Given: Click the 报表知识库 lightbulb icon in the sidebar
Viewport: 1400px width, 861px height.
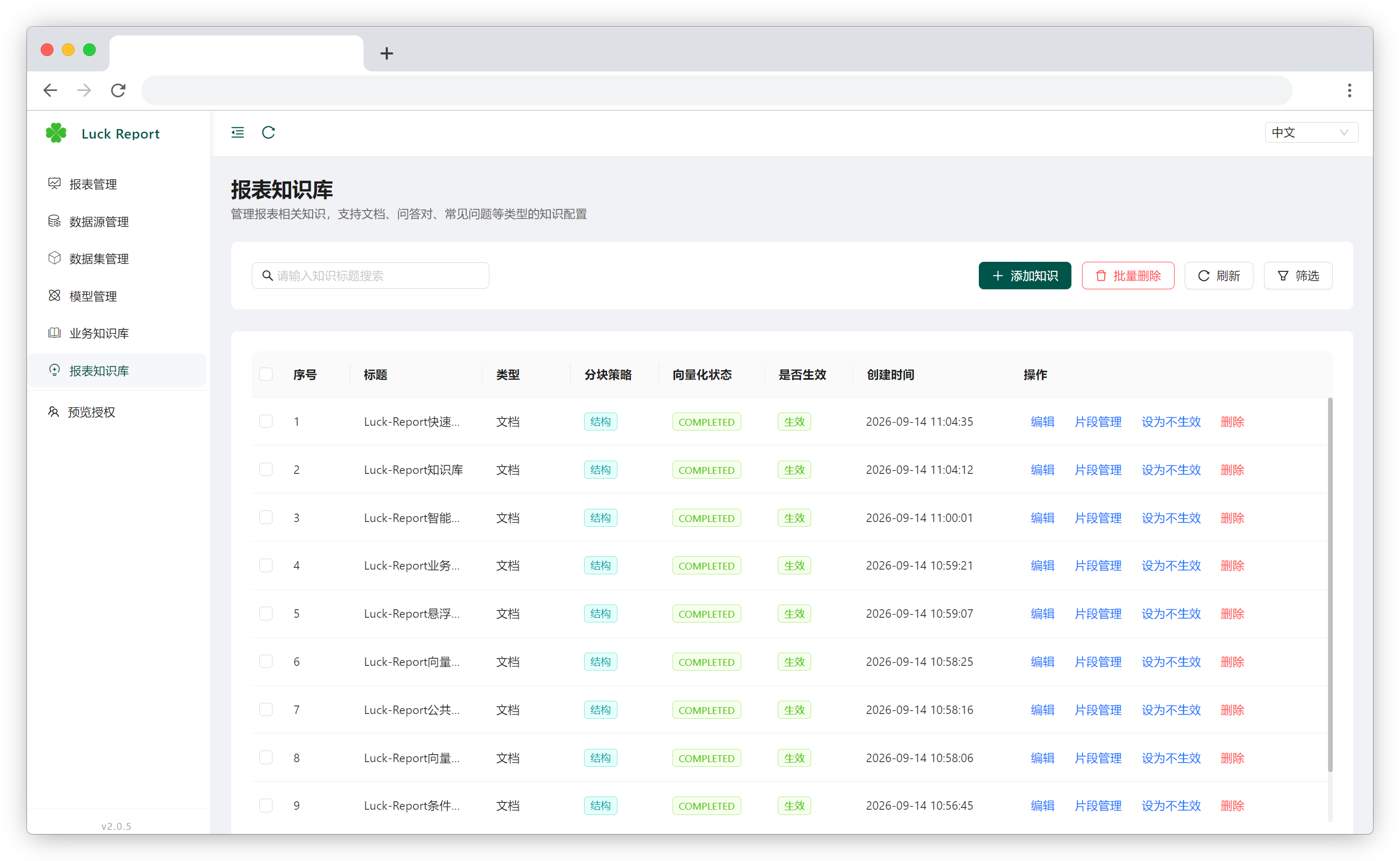Looking at the screenshot, I should (54, 370).
